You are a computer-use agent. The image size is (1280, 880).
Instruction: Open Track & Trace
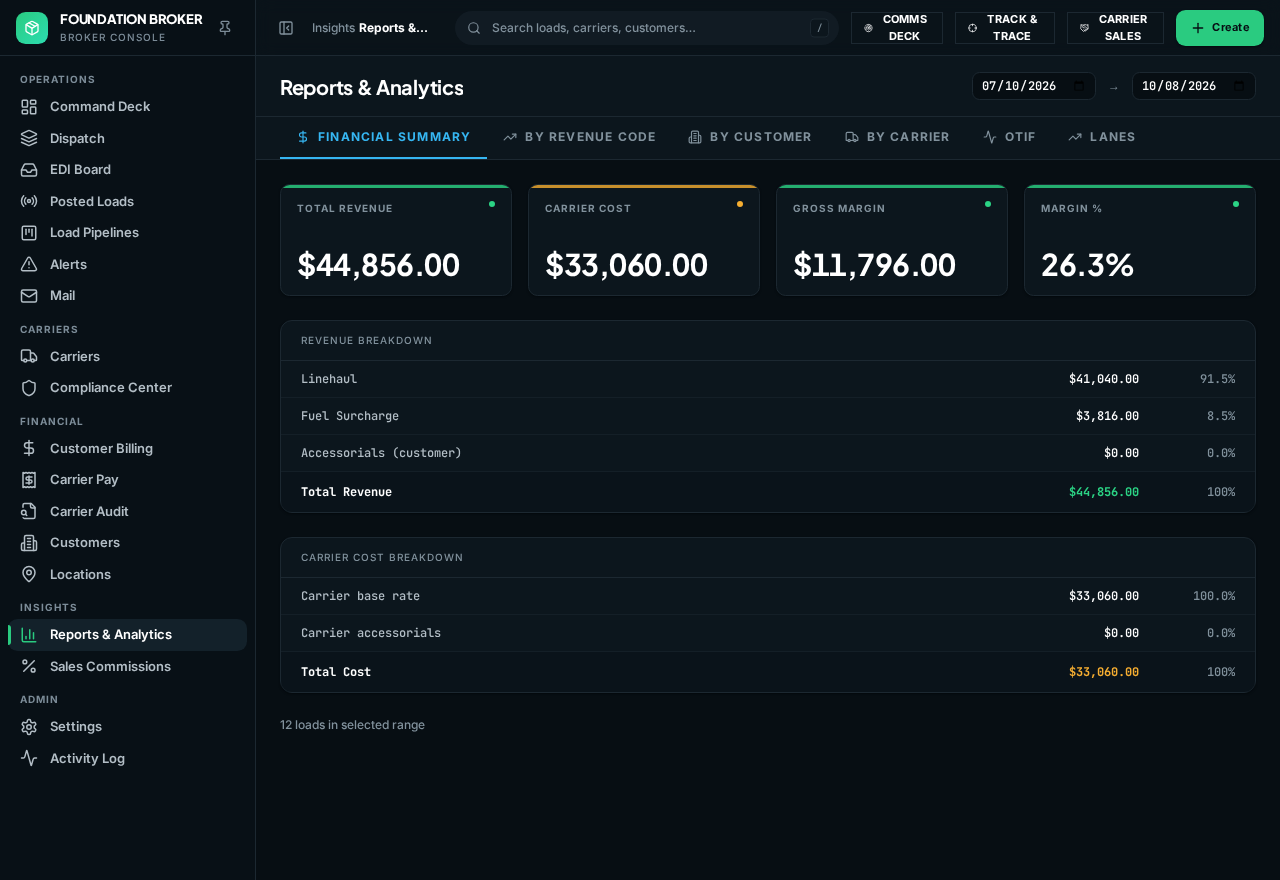point(1005,28)
